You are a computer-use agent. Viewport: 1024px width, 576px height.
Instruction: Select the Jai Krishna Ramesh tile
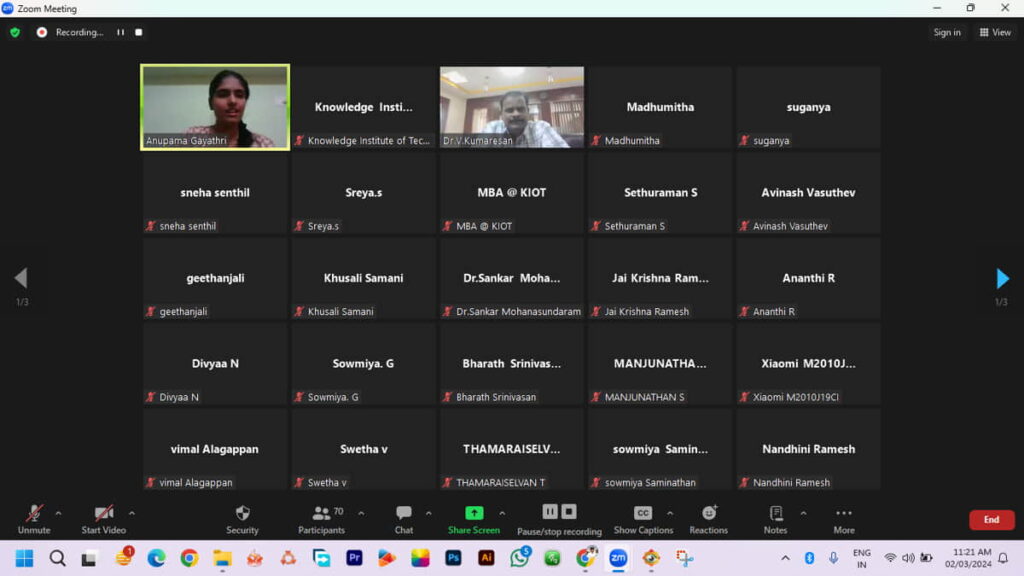pyautogui.click(x=660, y=278)
